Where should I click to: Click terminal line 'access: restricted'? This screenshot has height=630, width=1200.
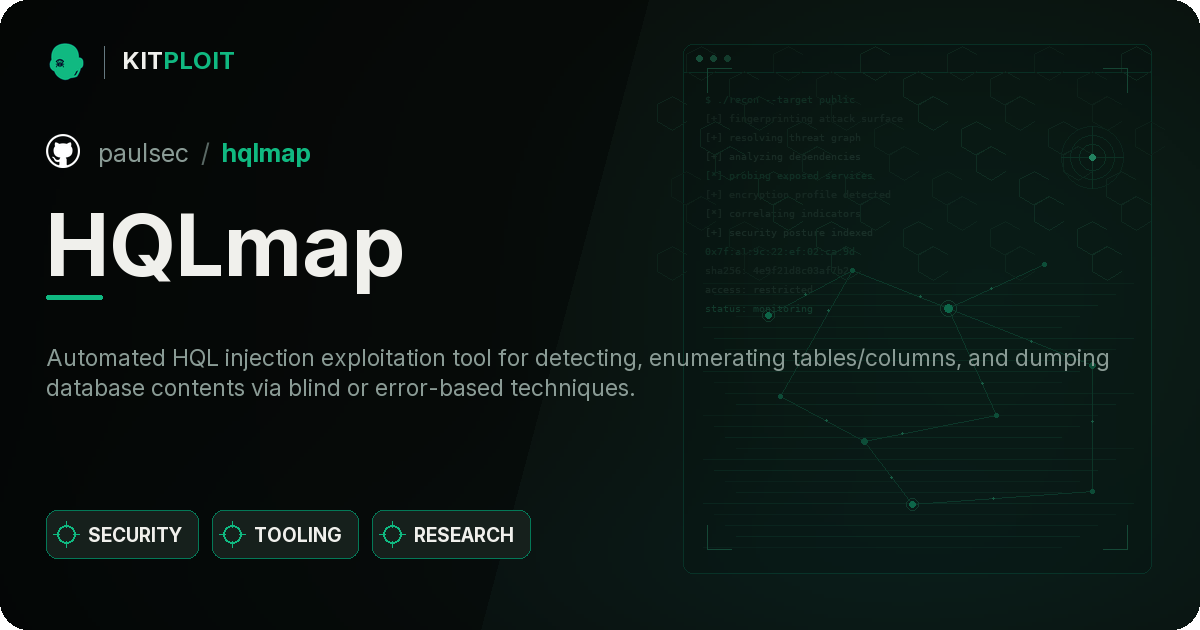coord(759,290)
